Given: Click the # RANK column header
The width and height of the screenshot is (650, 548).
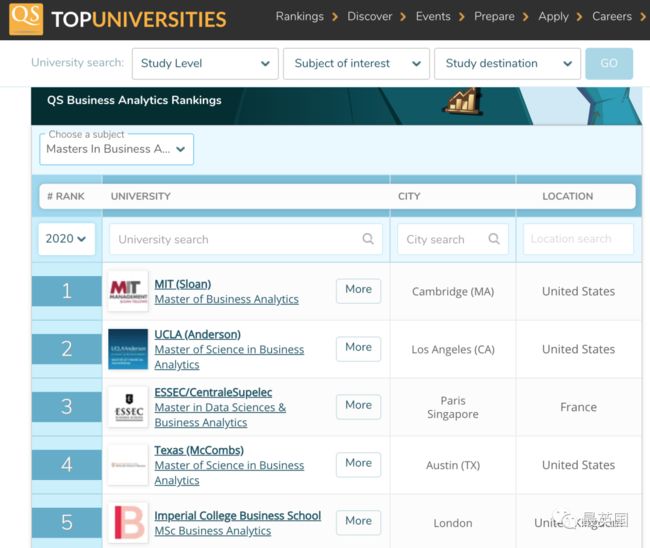Looking at the screenshot, I should point(66,196).
